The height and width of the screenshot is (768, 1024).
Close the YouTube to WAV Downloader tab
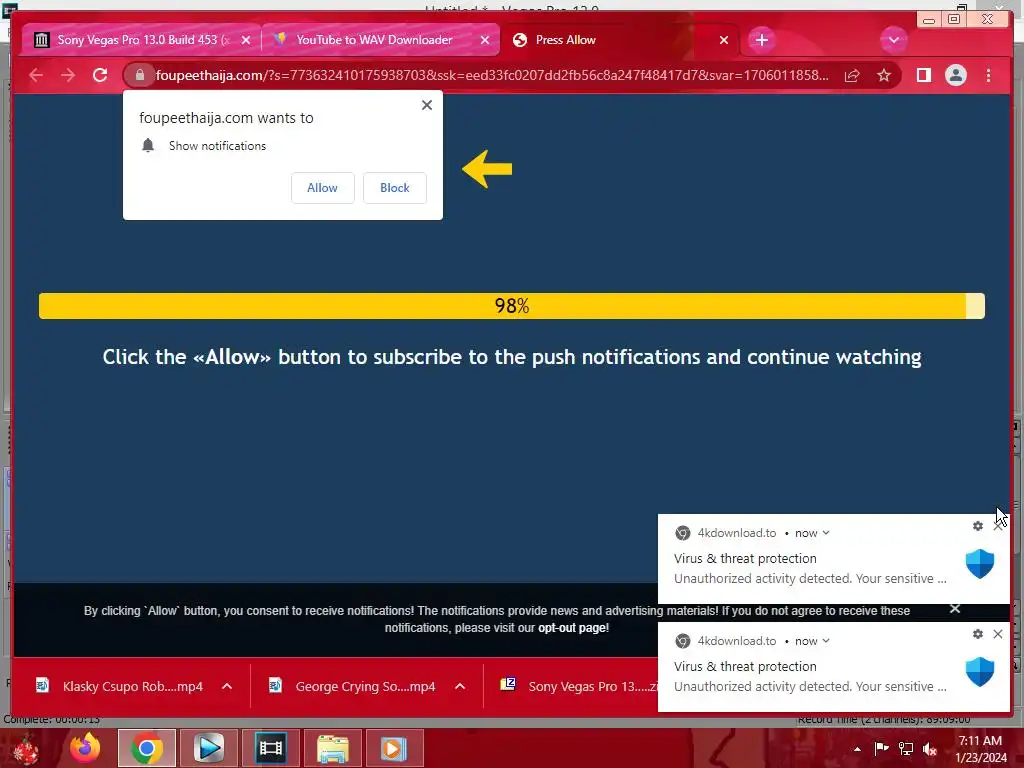click(485, 40)
